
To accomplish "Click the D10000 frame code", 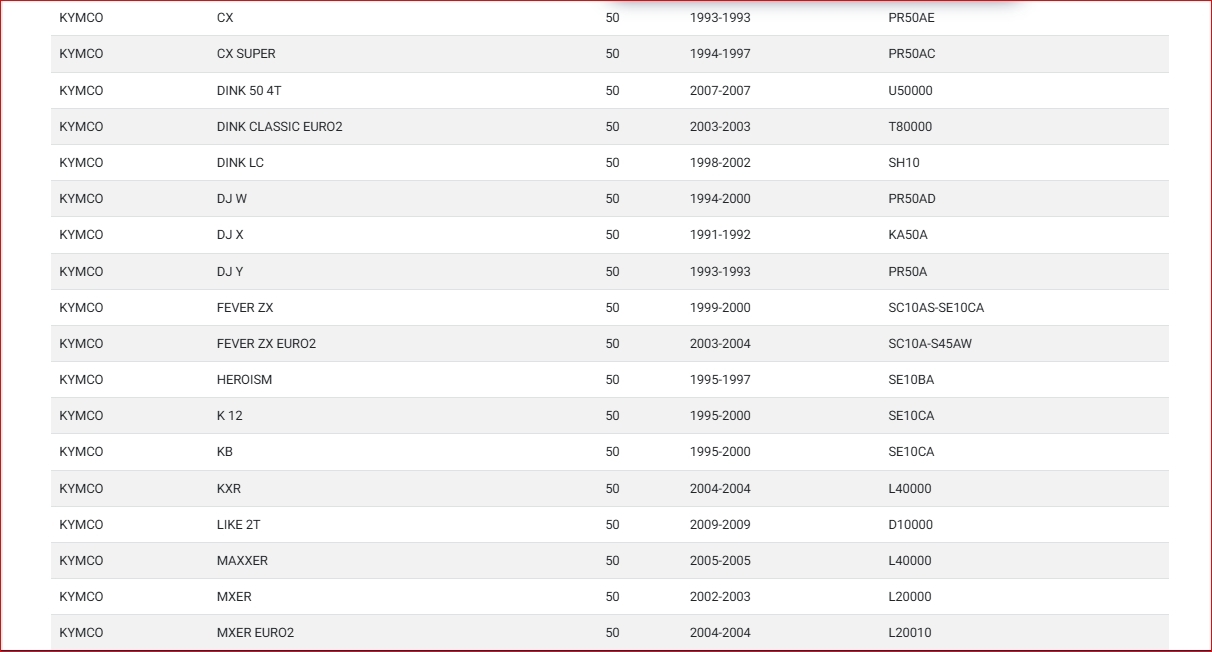I will (x=910, y=525).
